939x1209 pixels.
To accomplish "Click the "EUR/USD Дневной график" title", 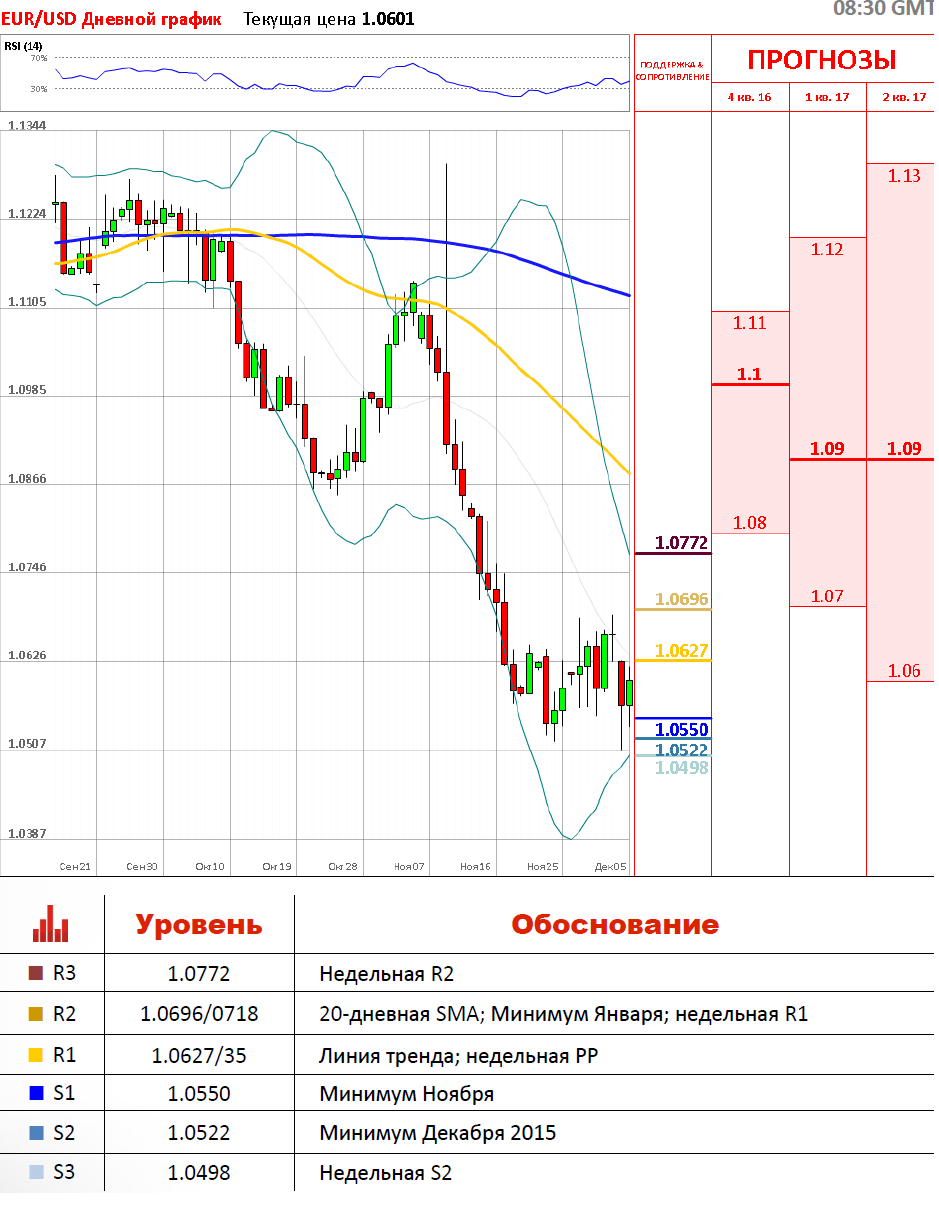I will (x=111, y=19).
